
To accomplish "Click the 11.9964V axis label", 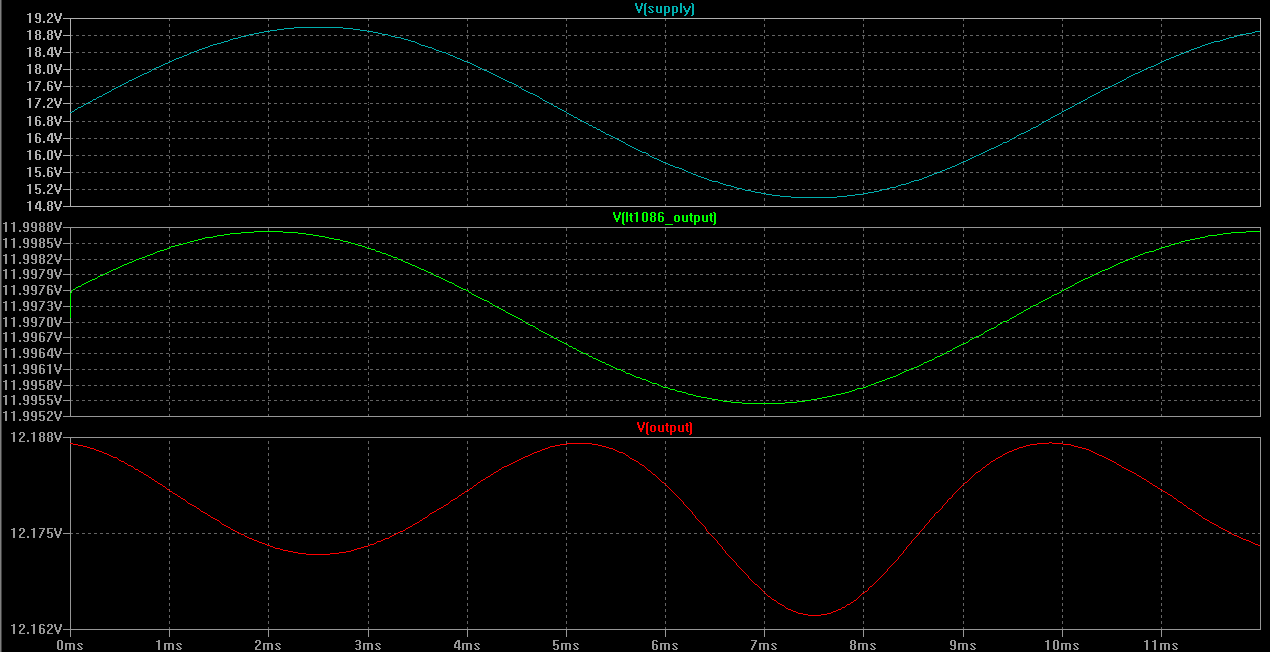I will [x=35, y=353].
